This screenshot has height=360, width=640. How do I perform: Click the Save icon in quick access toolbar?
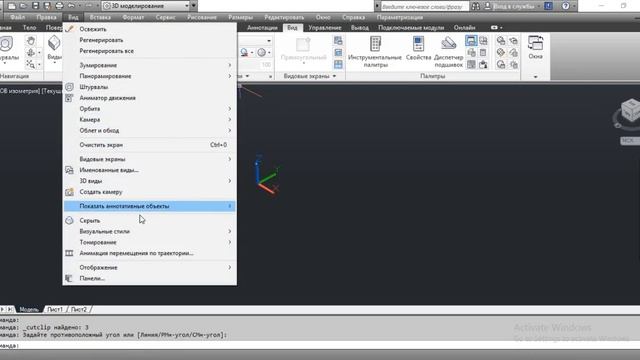(36, 6)
